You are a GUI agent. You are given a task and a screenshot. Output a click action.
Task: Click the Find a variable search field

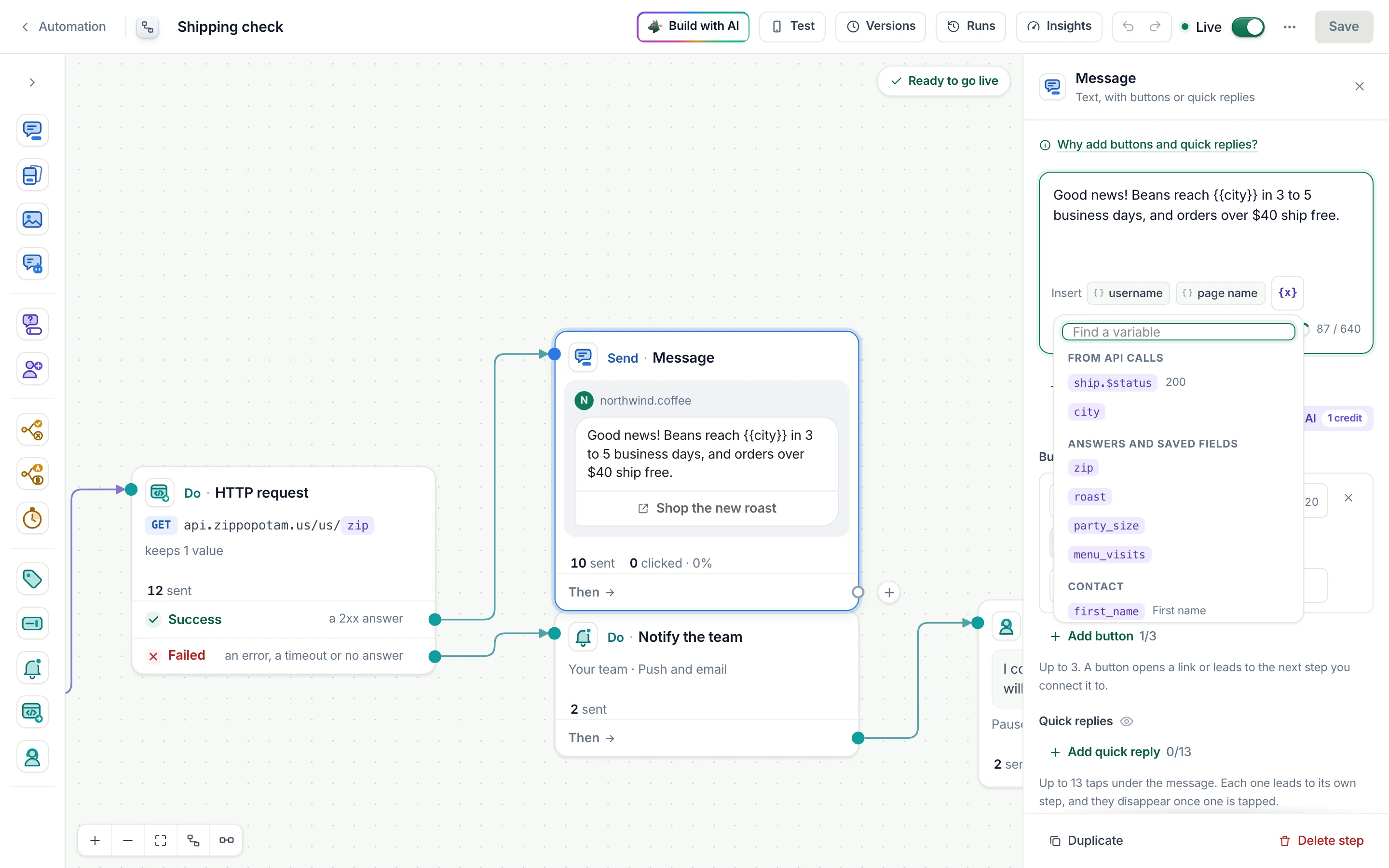point(1178,332)
